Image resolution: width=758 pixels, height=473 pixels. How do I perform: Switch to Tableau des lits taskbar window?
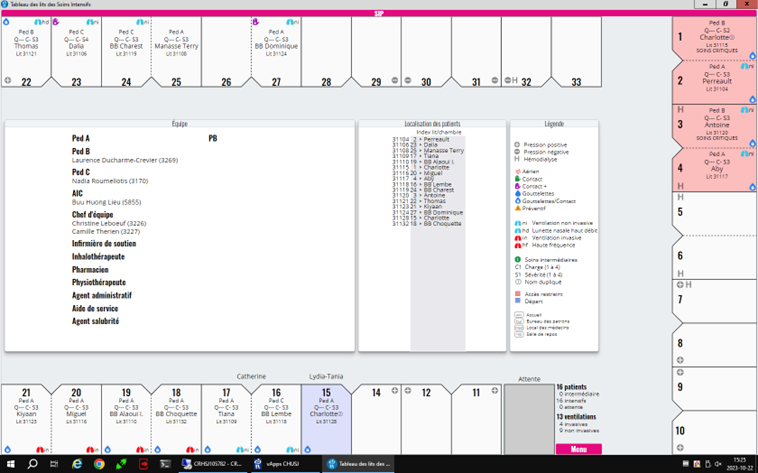(x=360, y=464)
